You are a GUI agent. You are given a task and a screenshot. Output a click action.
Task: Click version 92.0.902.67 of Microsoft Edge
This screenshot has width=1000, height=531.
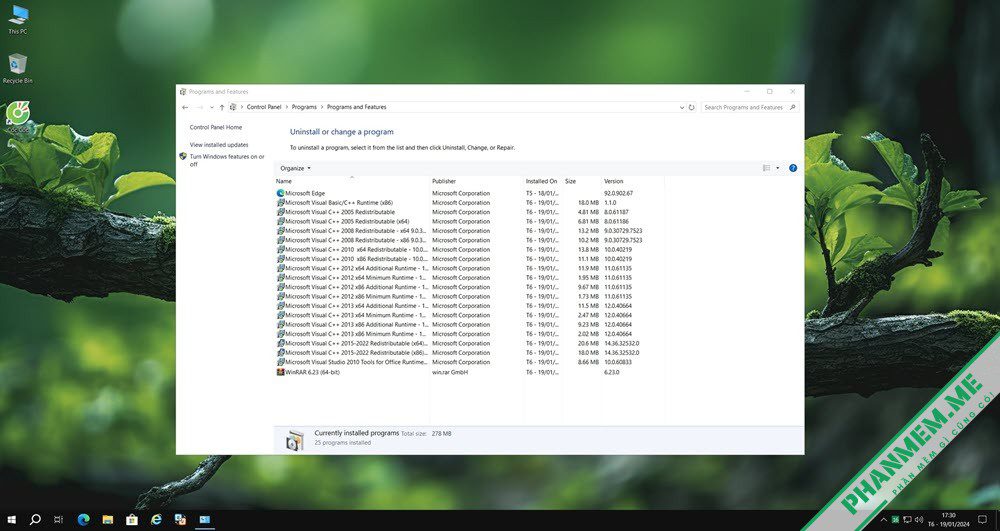tap(619, 193)
